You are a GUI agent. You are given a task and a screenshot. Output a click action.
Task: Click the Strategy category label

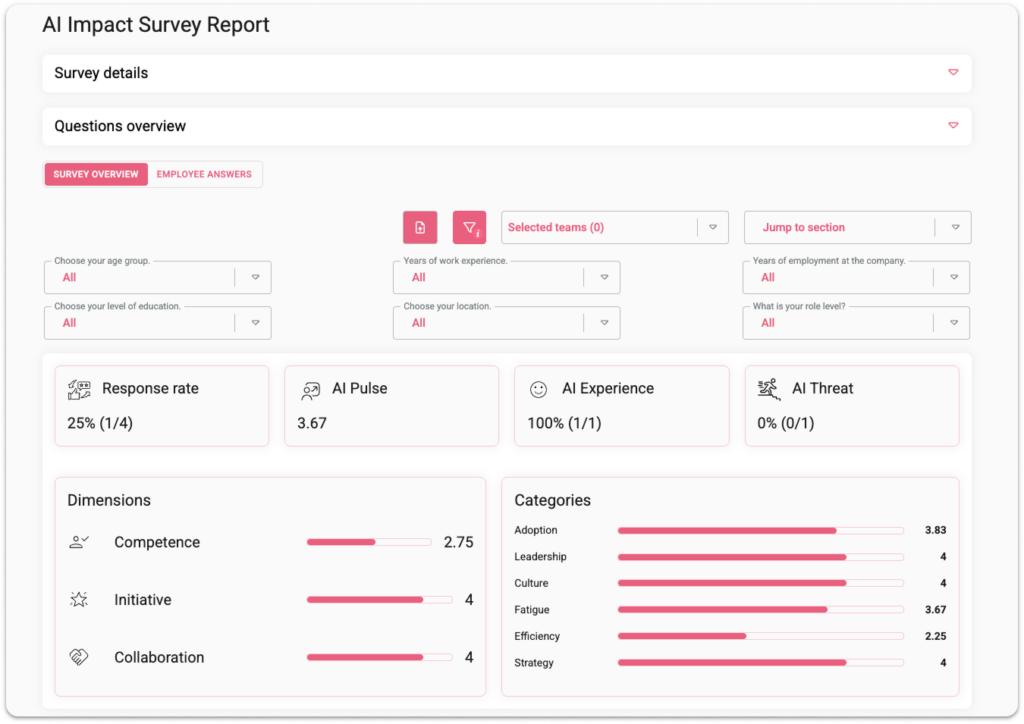coord(534,663)
